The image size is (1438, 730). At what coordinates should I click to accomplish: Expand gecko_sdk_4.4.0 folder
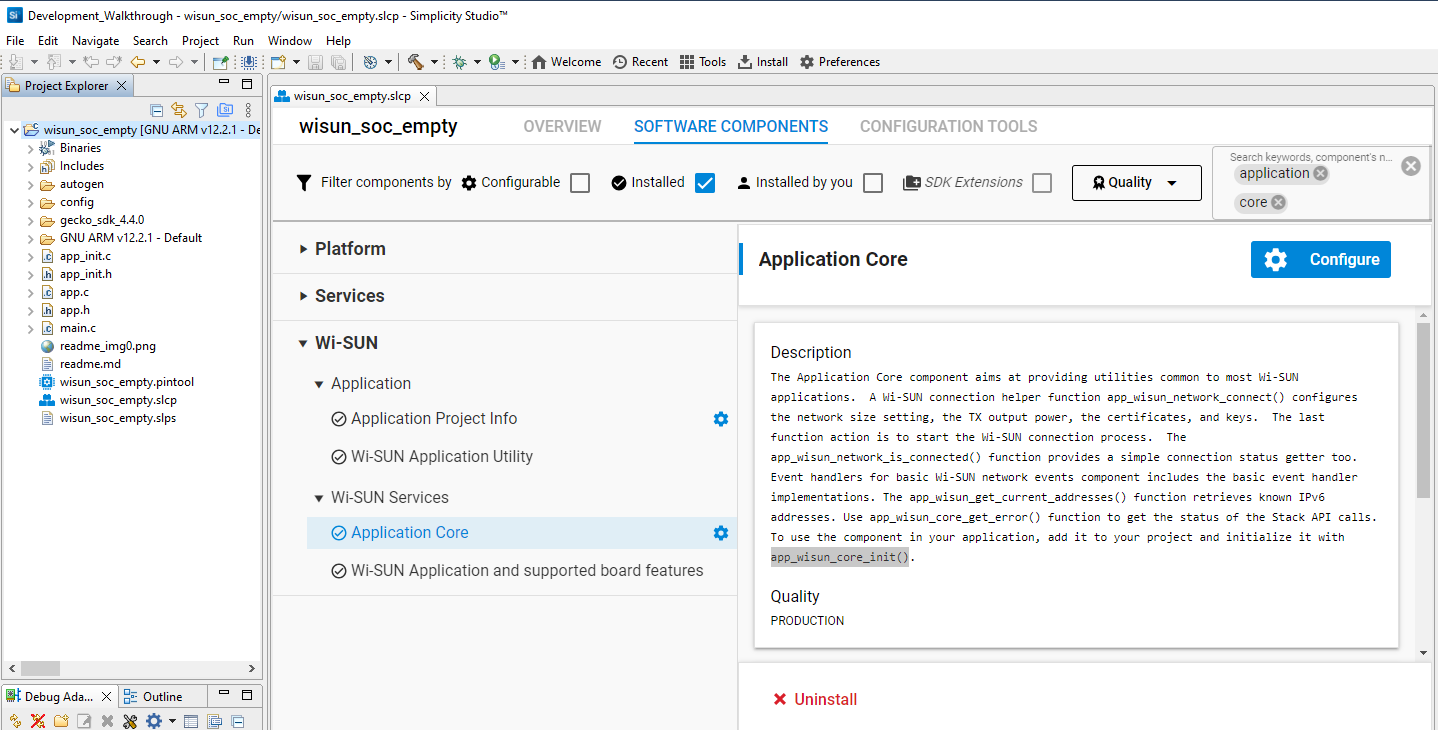tap(30, 220)
